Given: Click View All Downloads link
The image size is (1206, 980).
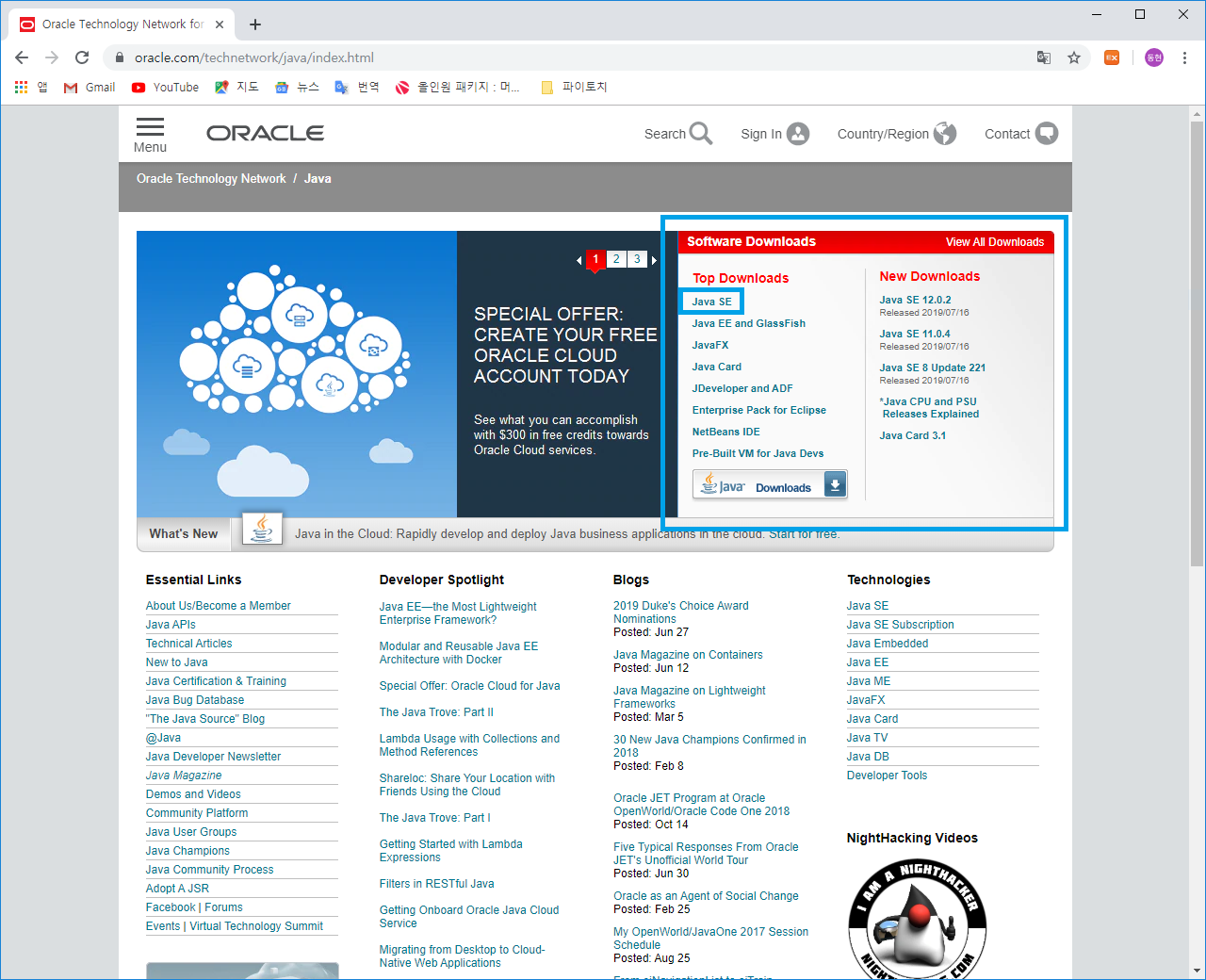Looking at the screenshot, I should pyautogui.click(x=995, y=242).
